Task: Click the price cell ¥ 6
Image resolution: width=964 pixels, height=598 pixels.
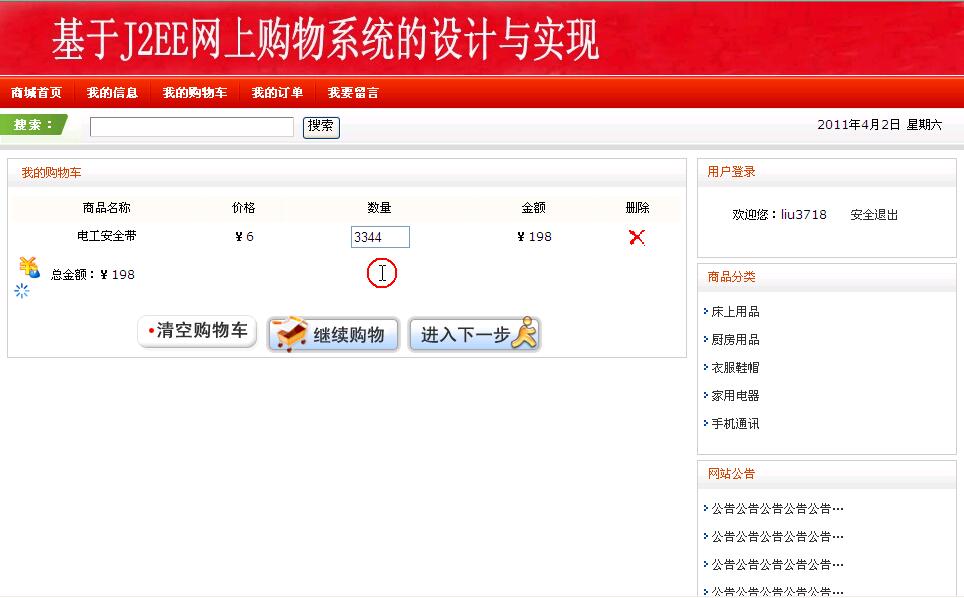Action: point(244,237)
